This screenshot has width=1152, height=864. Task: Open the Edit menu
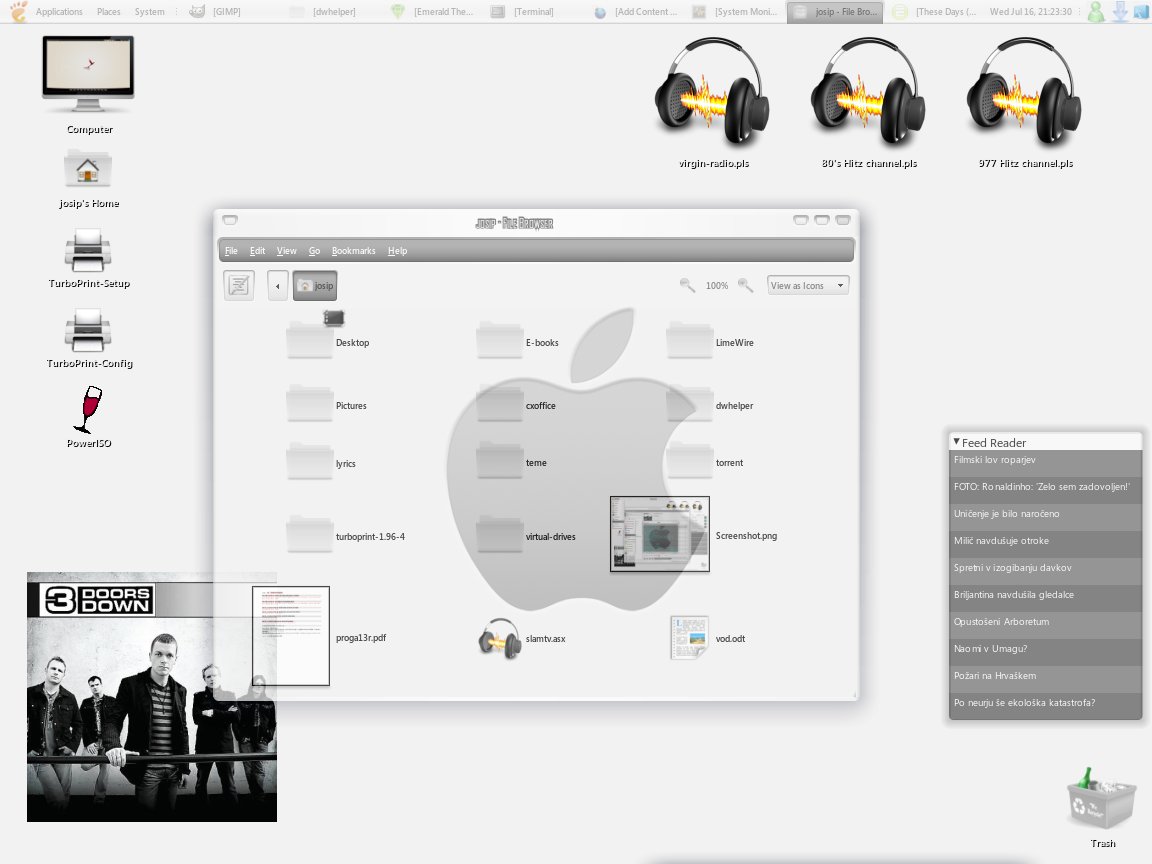[257, 251]
